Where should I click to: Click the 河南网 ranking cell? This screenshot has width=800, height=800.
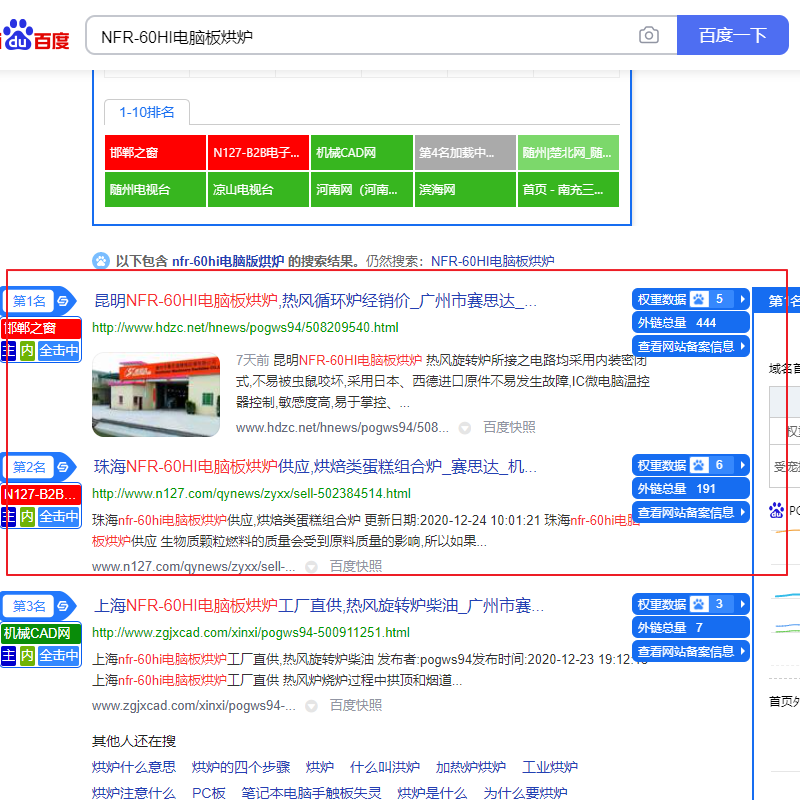[x=362, y=190]
